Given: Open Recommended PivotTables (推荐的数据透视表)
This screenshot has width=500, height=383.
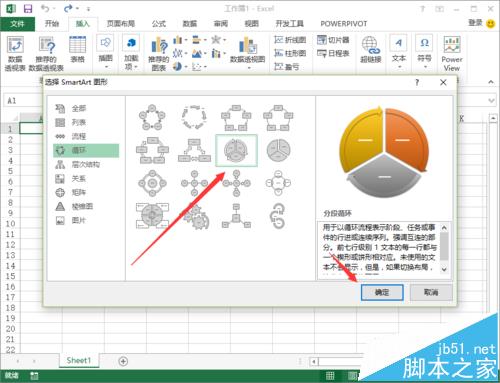Looking at the screenshot, I should click(46, 54).
